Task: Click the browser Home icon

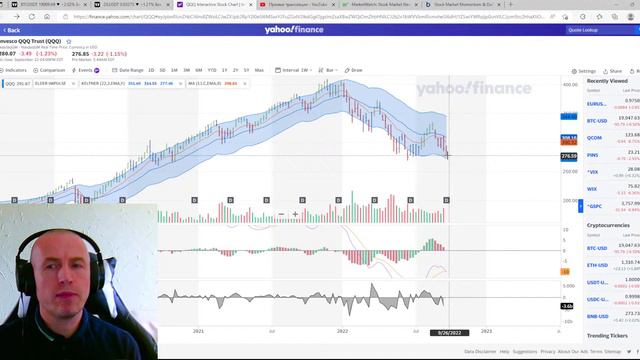Action: point(47,17)
